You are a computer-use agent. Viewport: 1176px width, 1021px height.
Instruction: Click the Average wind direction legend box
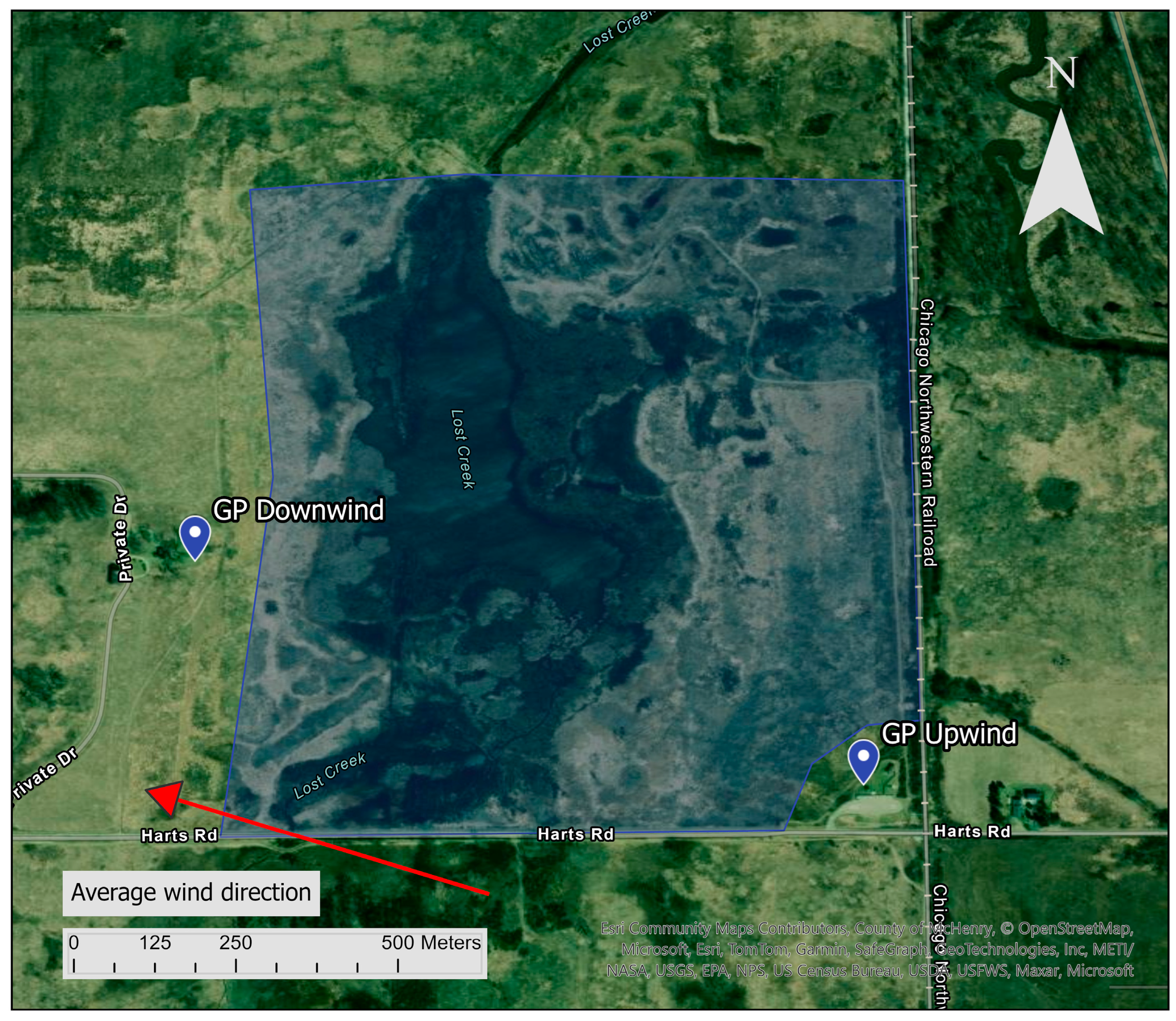pos(191,892)
